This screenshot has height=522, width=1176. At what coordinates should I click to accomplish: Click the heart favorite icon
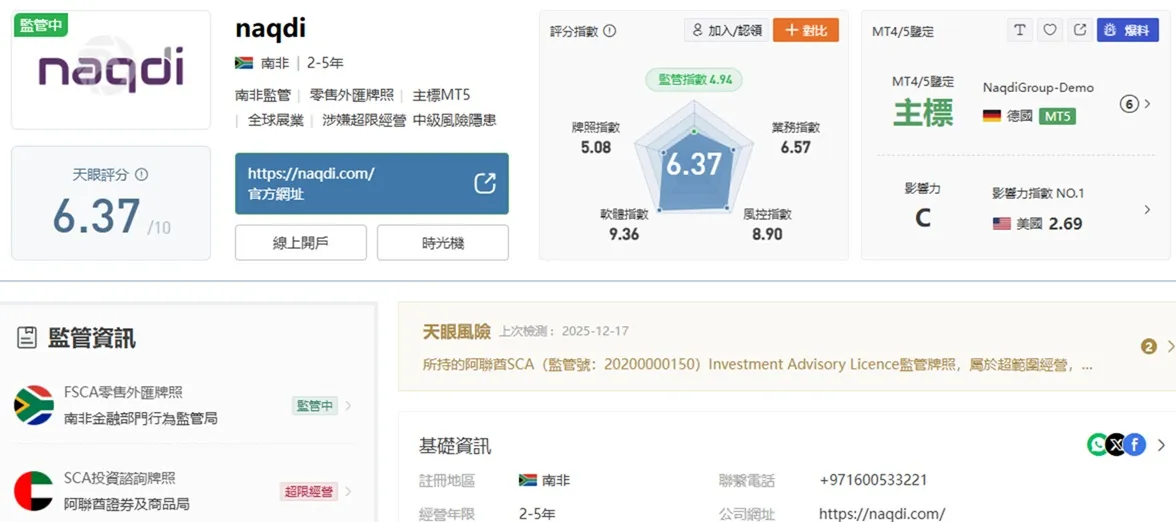[1050, 30]
